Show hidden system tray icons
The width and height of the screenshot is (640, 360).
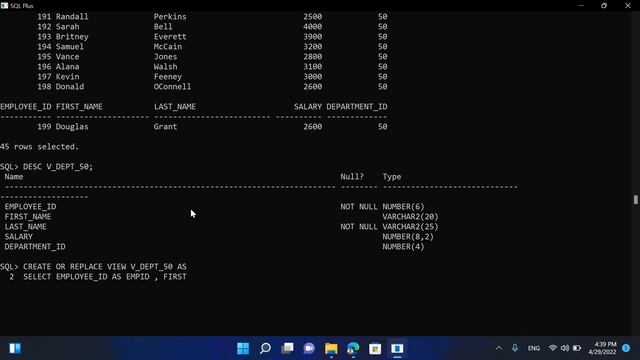point(499,348)
